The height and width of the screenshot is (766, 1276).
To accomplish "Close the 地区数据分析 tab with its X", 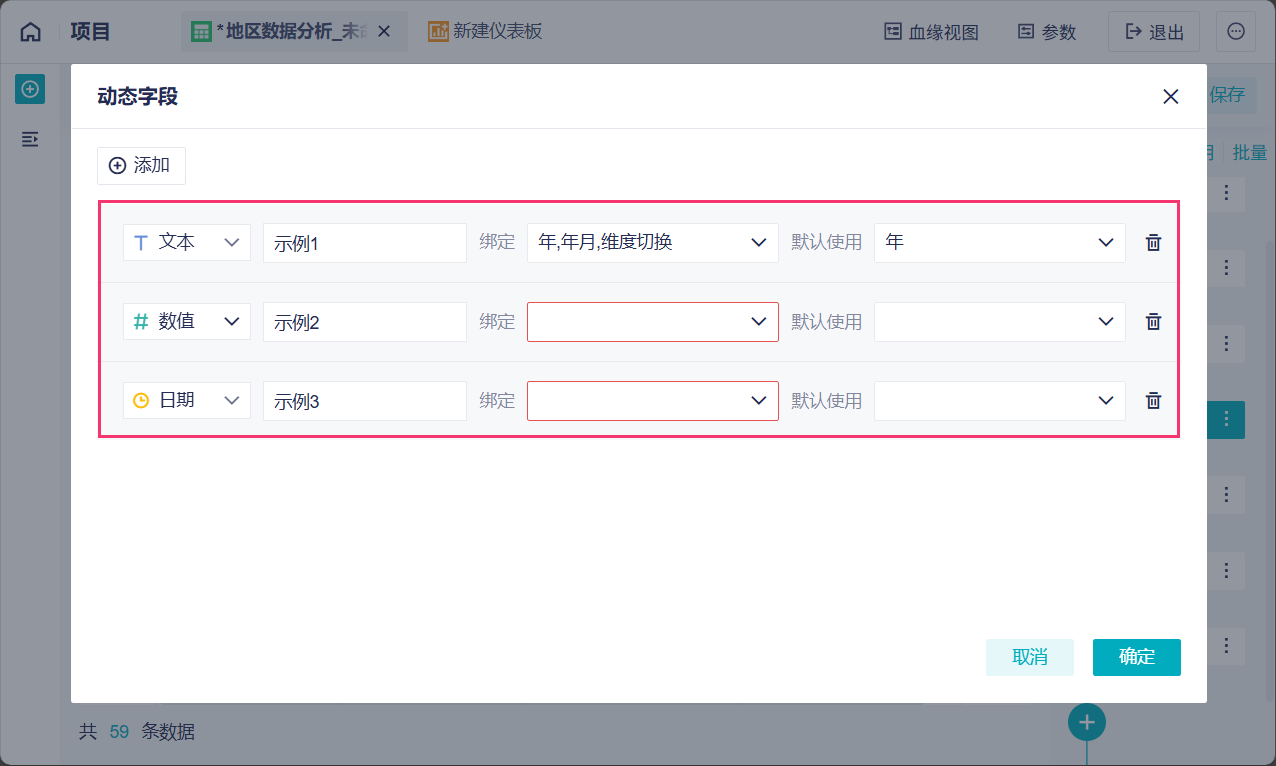I will (x=384, y=31).
